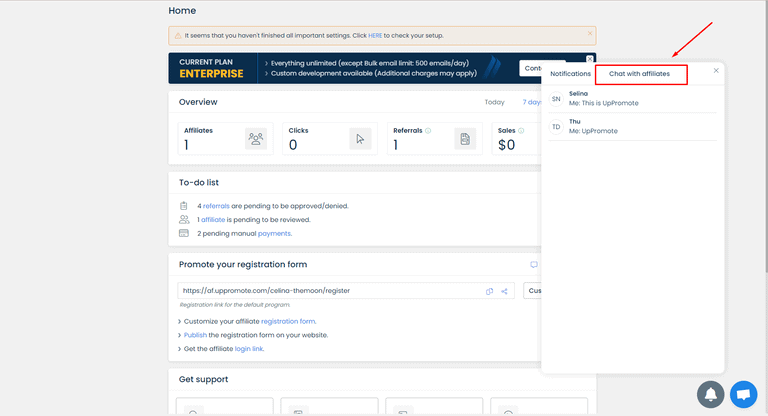Open the pending referrals link in To-do list

tap(216, 205)
